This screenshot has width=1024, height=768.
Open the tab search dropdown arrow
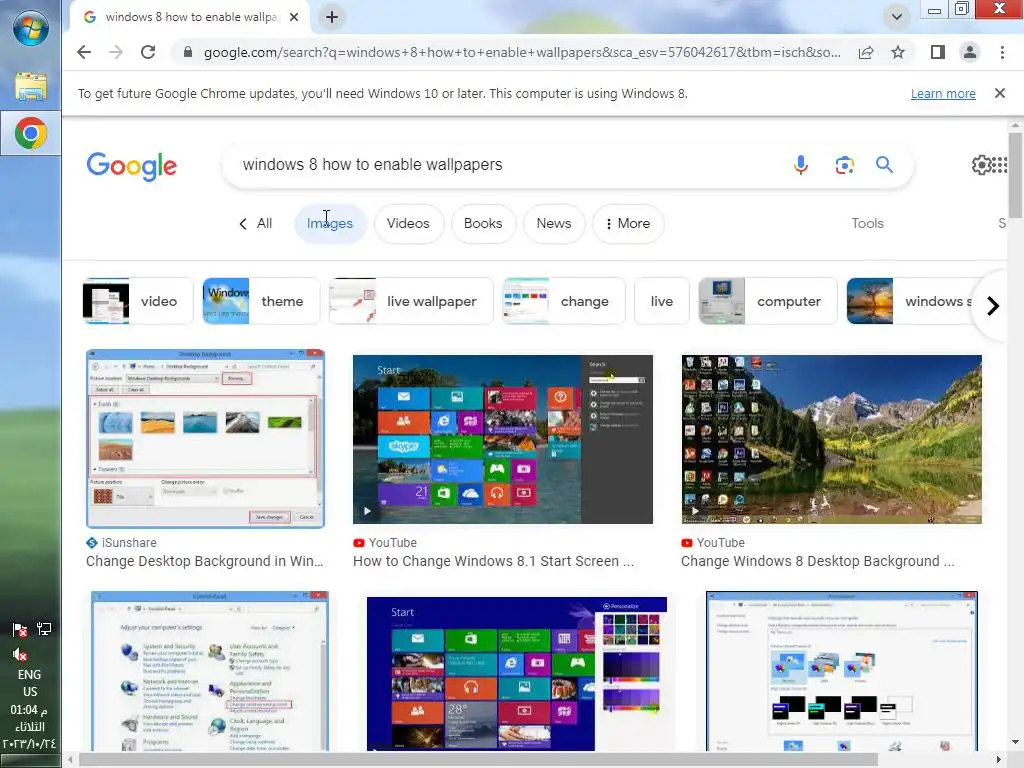(897, 16)
